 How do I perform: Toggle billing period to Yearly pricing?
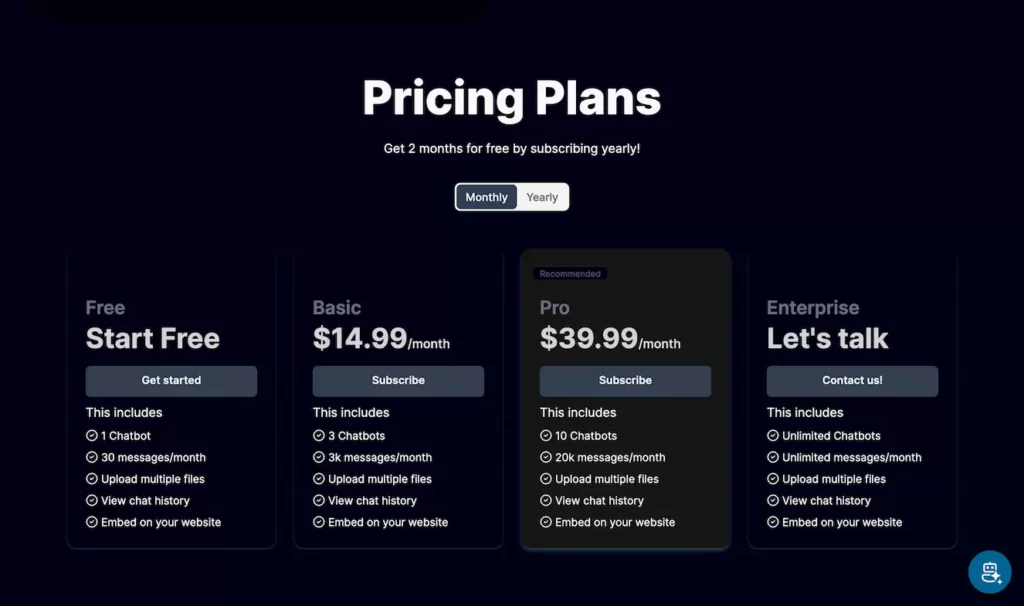(542, 197)
